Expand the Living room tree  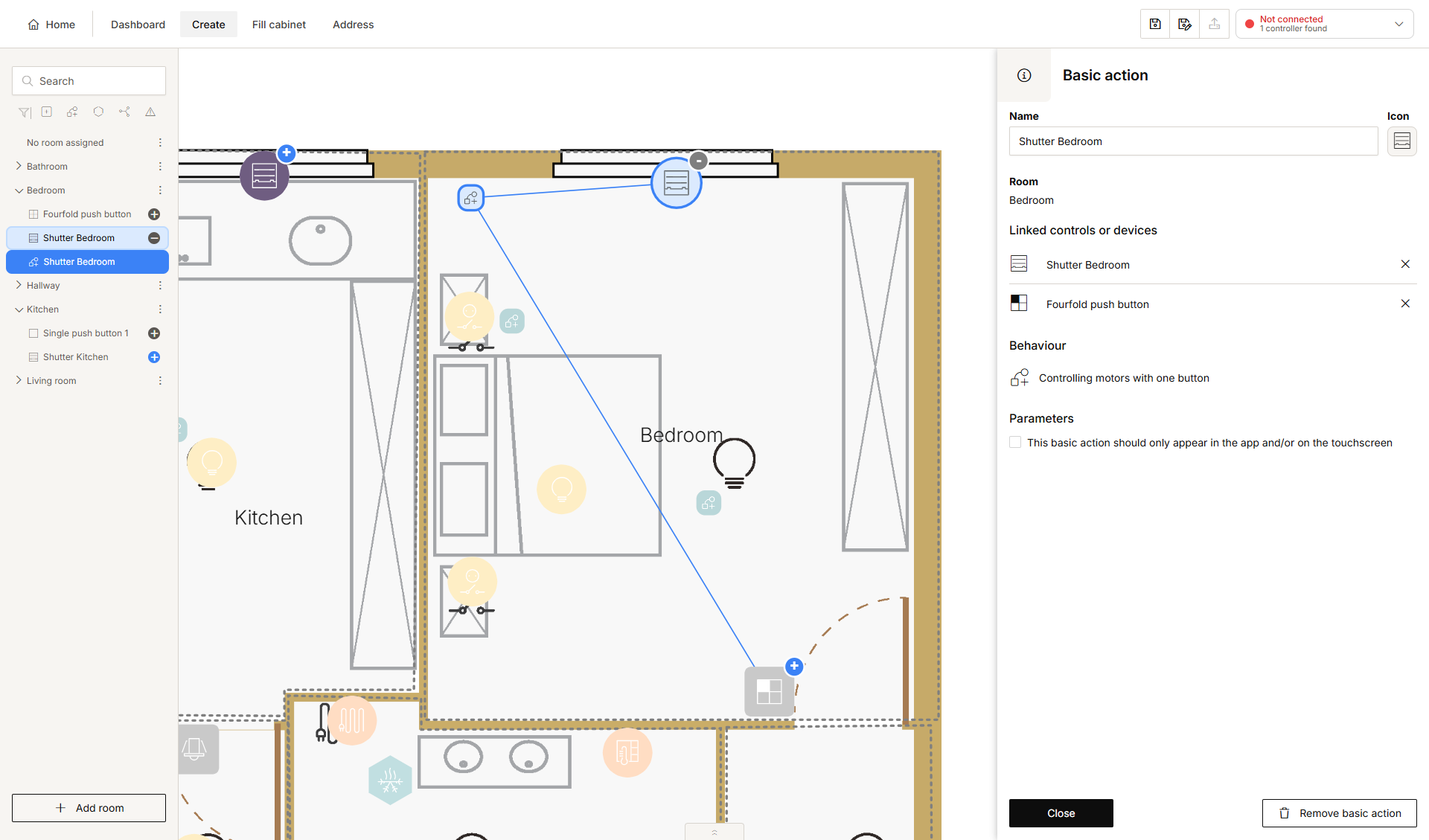click(x=19, y=380)
